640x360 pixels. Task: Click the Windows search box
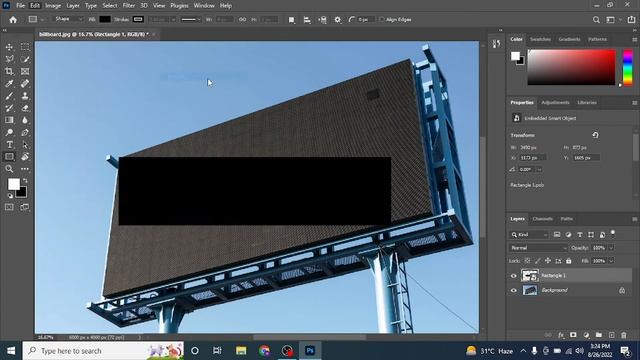[x=103, y=351]
